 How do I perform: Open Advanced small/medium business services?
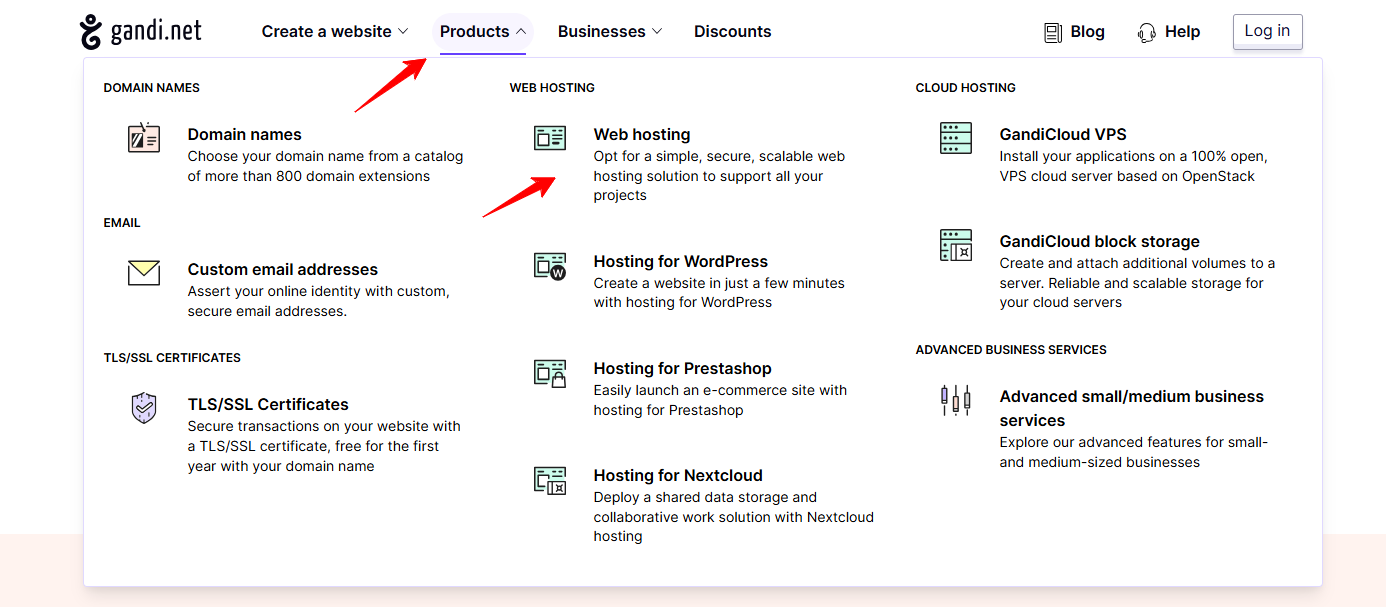coord(1132,408)
